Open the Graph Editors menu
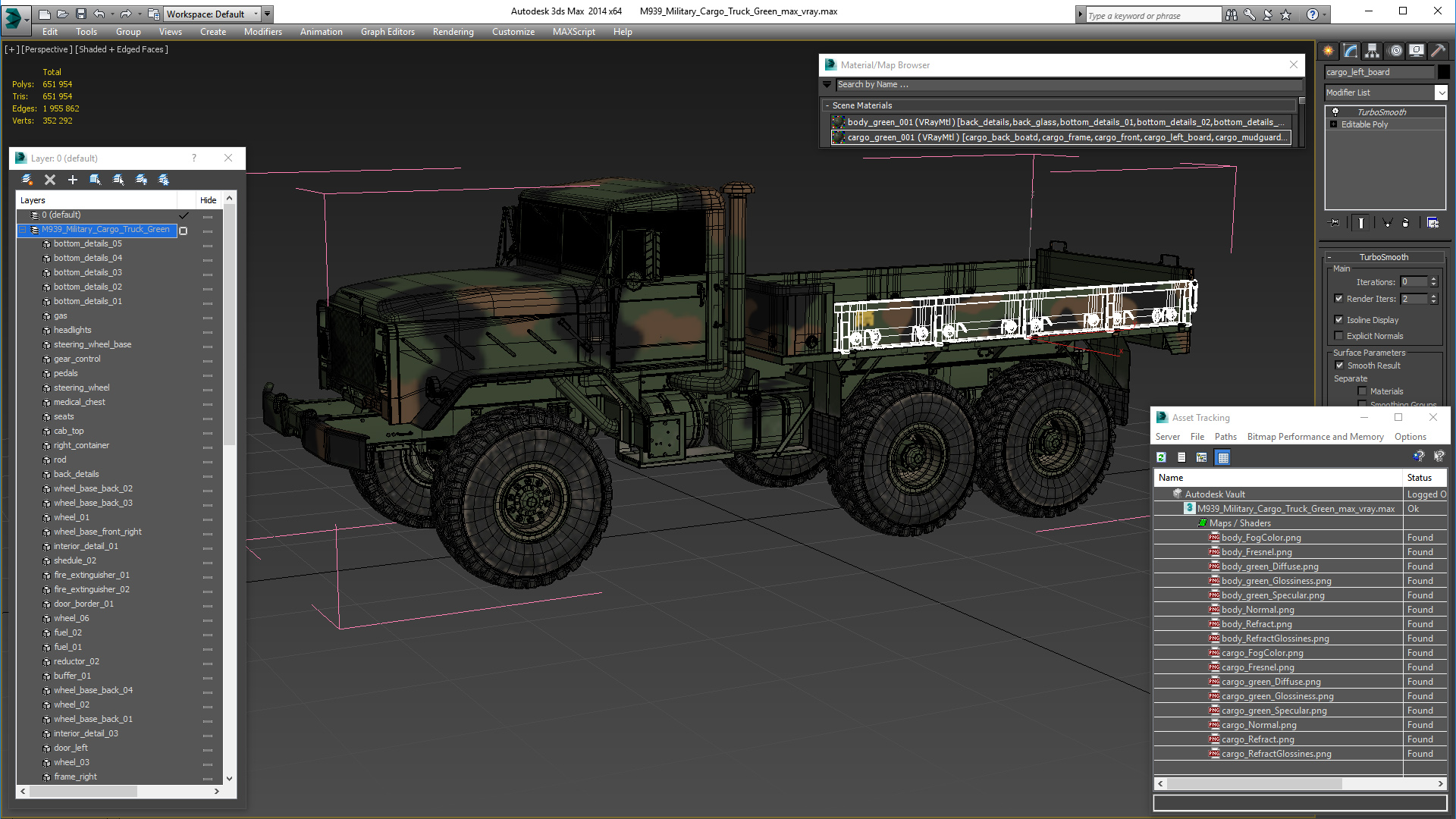The width and height of the screenshot is (1456, 819). tap(388, 32)
